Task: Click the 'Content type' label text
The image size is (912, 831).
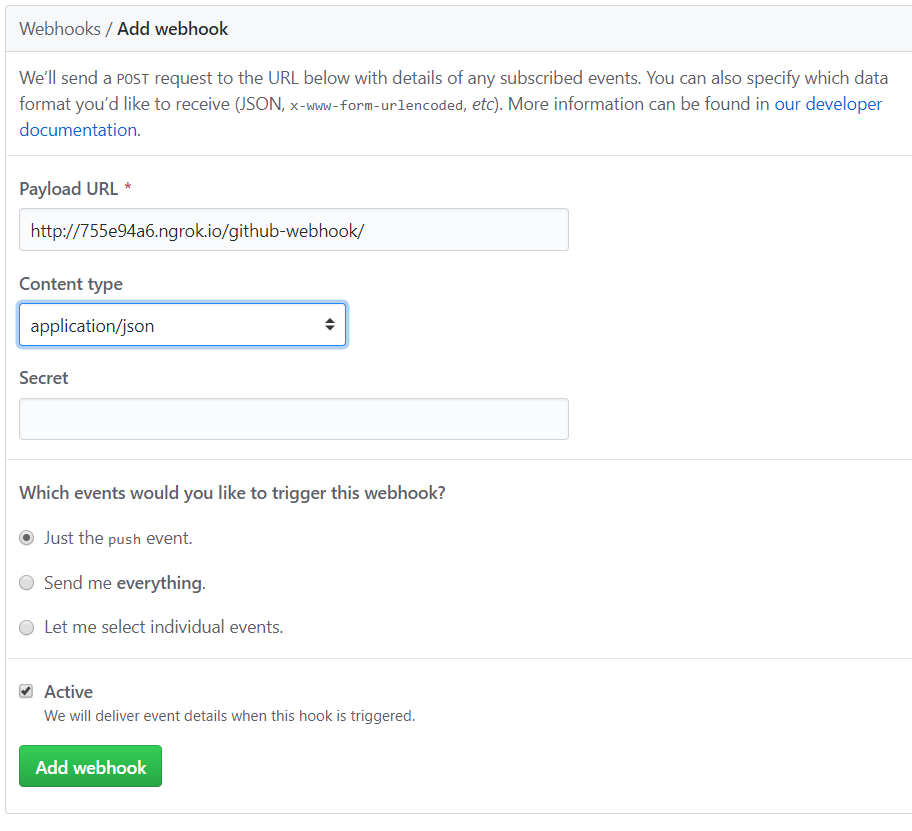Action: [x=71, y=284]
